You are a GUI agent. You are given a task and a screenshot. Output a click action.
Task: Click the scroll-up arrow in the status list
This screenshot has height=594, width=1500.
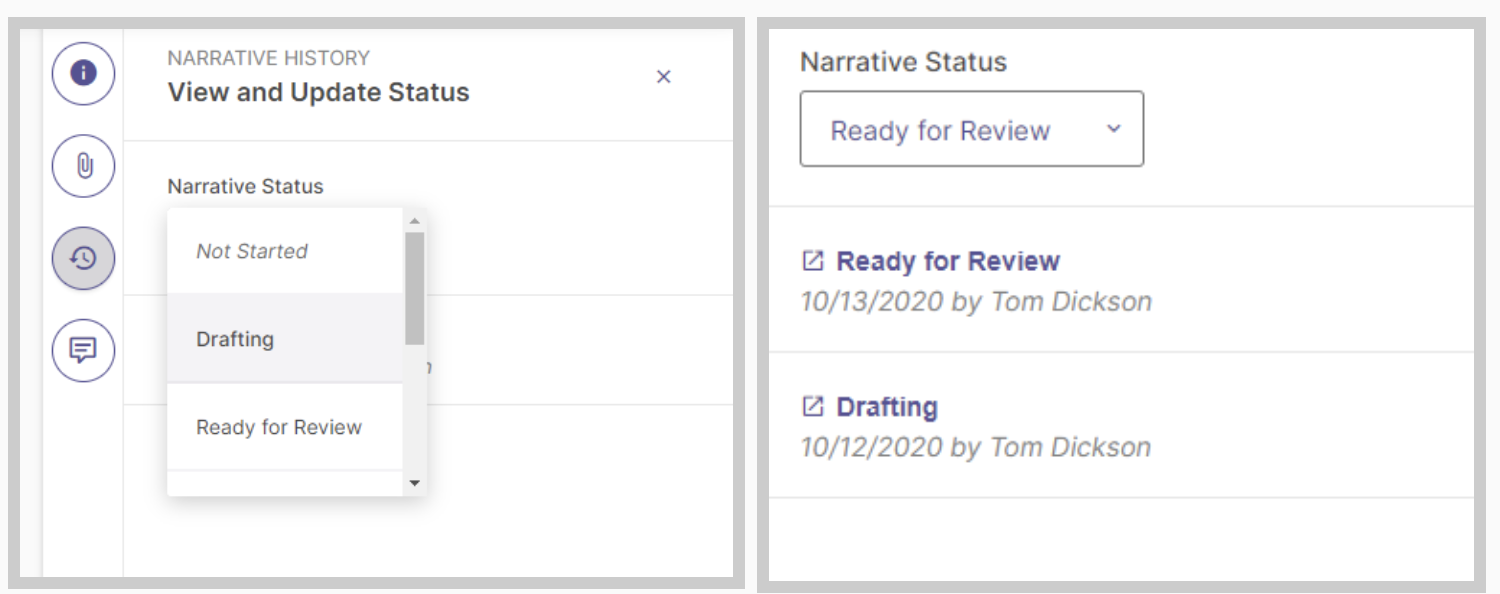(414, 220)
